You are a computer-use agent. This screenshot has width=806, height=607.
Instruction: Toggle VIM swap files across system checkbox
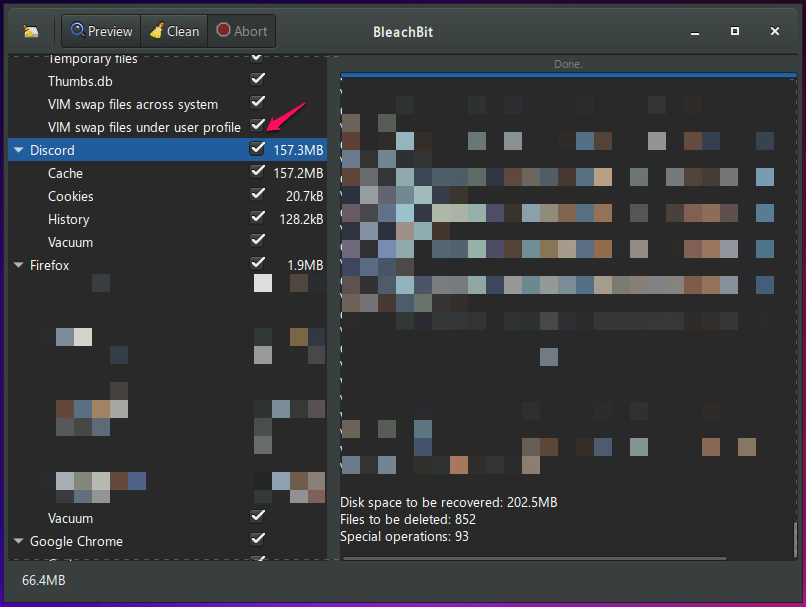(x=258, y=102)
